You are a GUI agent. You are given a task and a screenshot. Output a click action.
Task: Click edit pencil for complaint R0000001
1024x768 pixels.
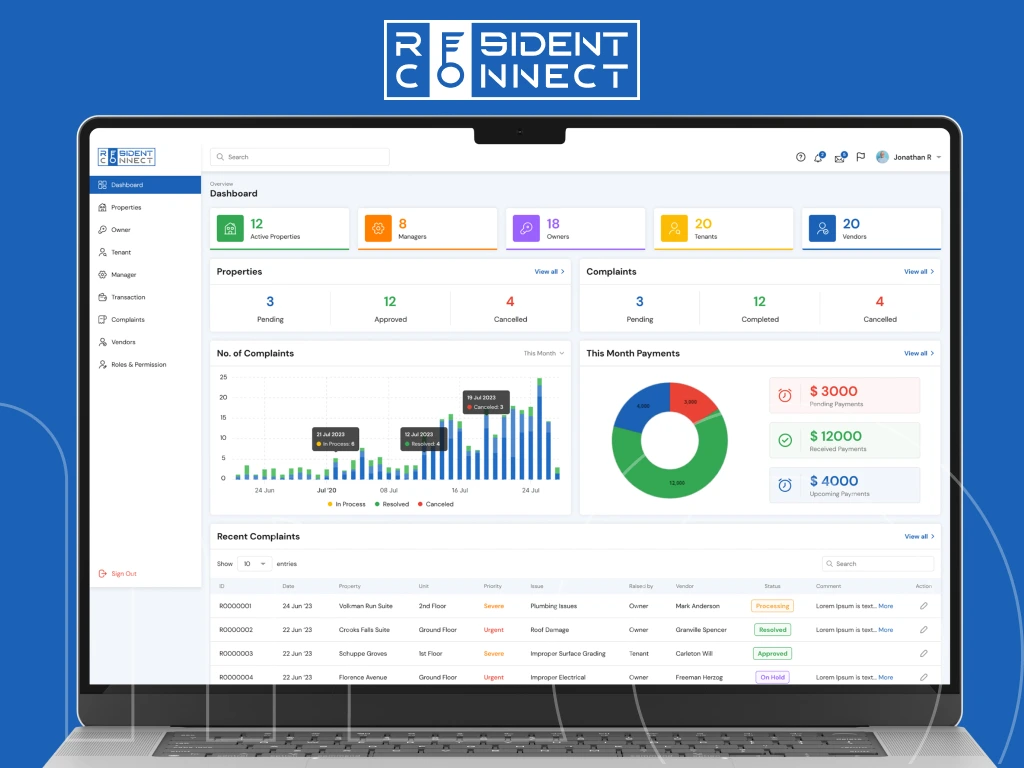(923, 606)
